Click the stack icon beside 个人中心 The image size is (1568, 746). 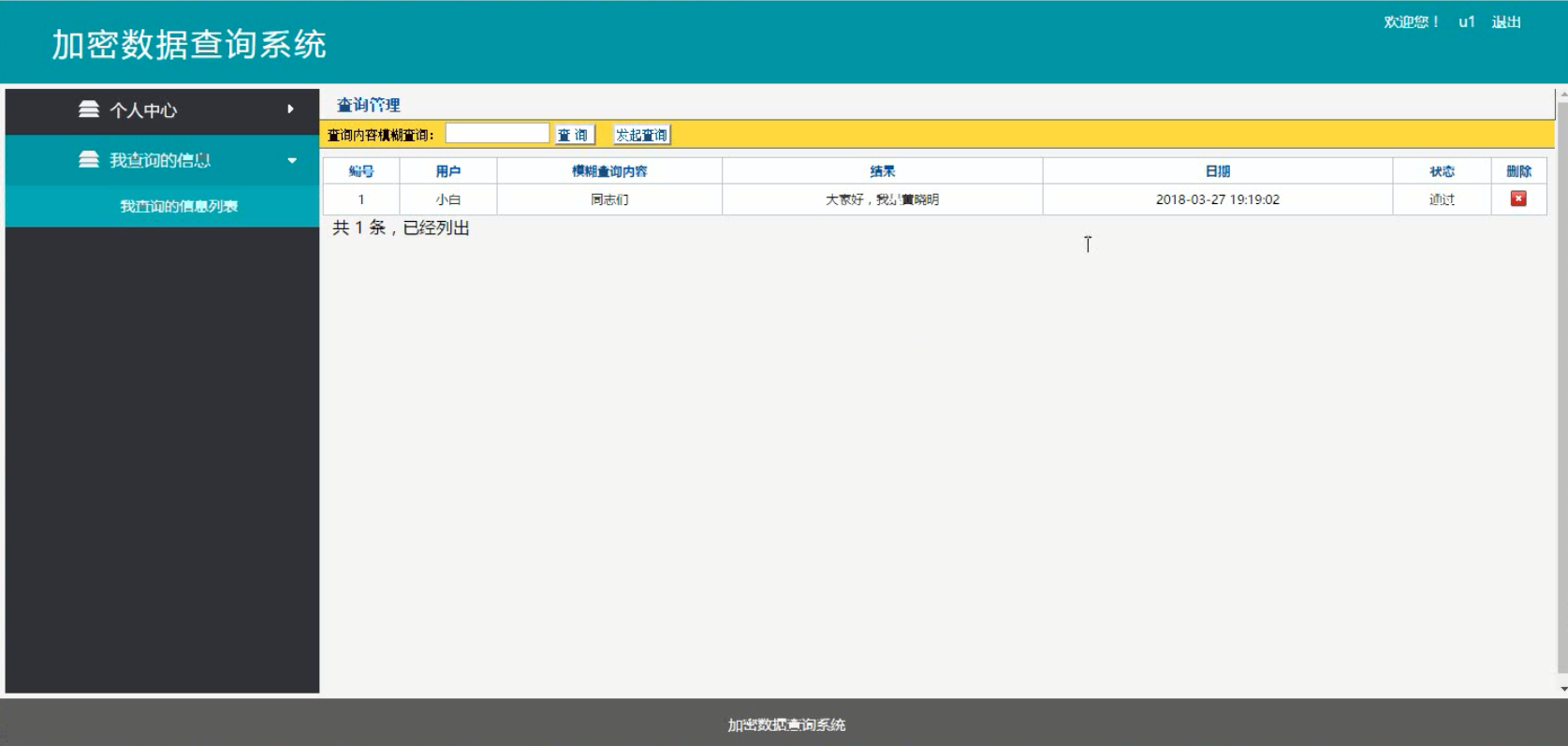[x=89, y=110]
